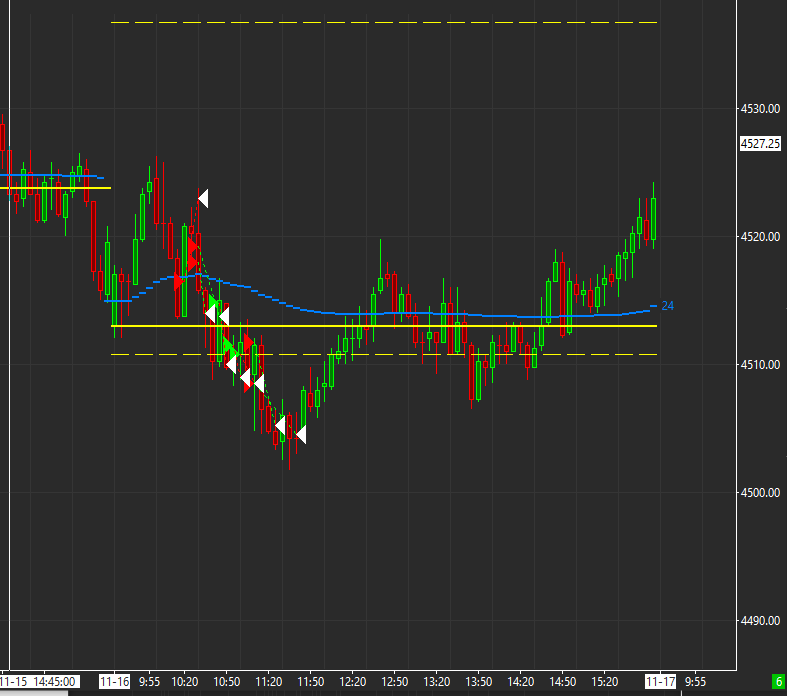Select the topmost white triangle trade marker
The height and width of the screenshot is (696, 787).
click(x=203, y=199)
